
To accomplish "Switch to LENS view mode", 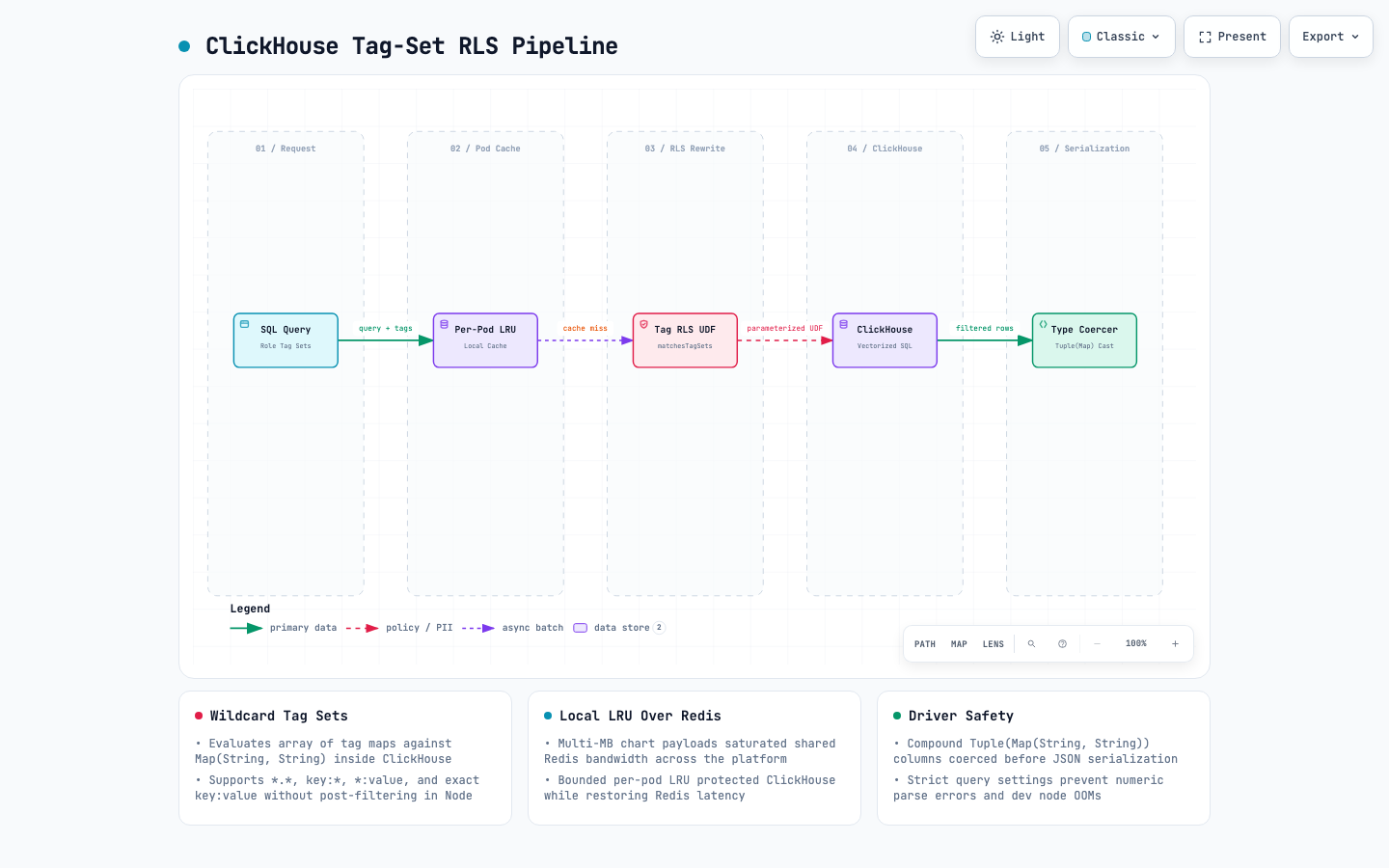I will [994, 644].
